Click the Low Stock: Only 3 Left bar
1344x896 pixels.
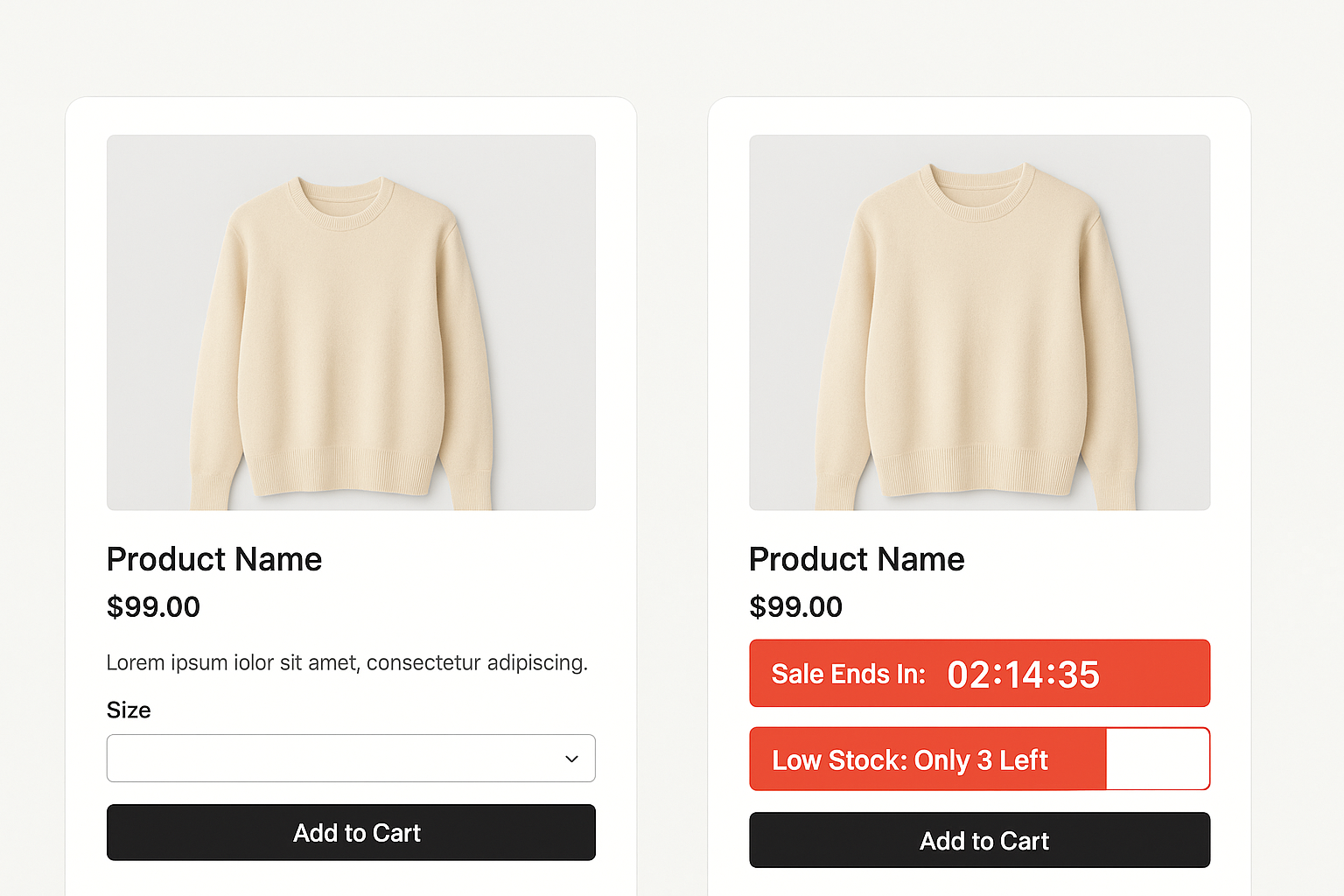(927, 759)
